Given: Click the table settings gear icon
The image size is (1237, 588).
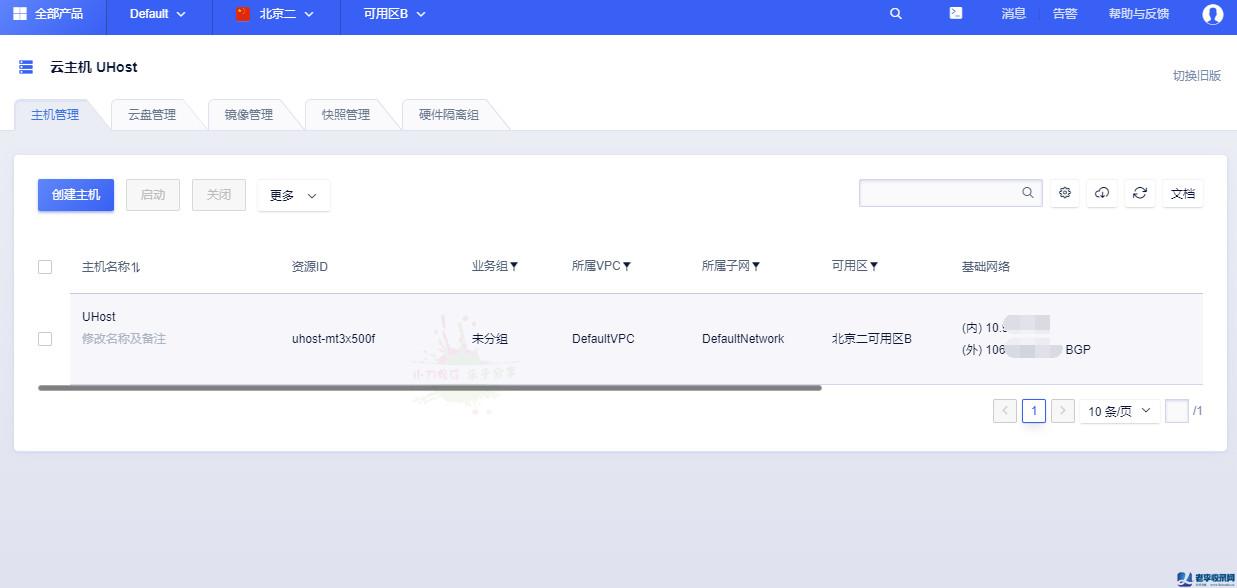Looking at the screenshot, I should pyautogui.click(x=1065, y=193).
